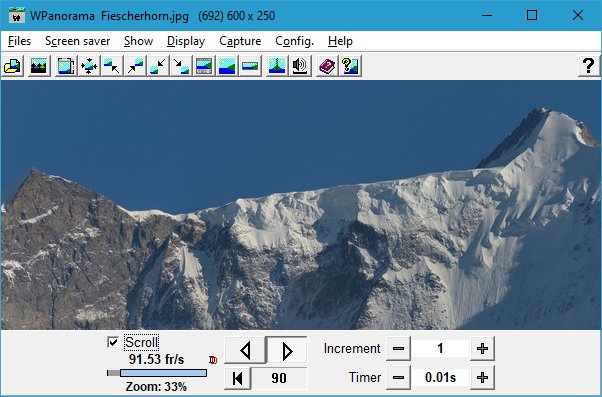This screenshot has width=602, height=397.
Task: Decrease Timer with minus button
Action: click(x=398, y=377)
